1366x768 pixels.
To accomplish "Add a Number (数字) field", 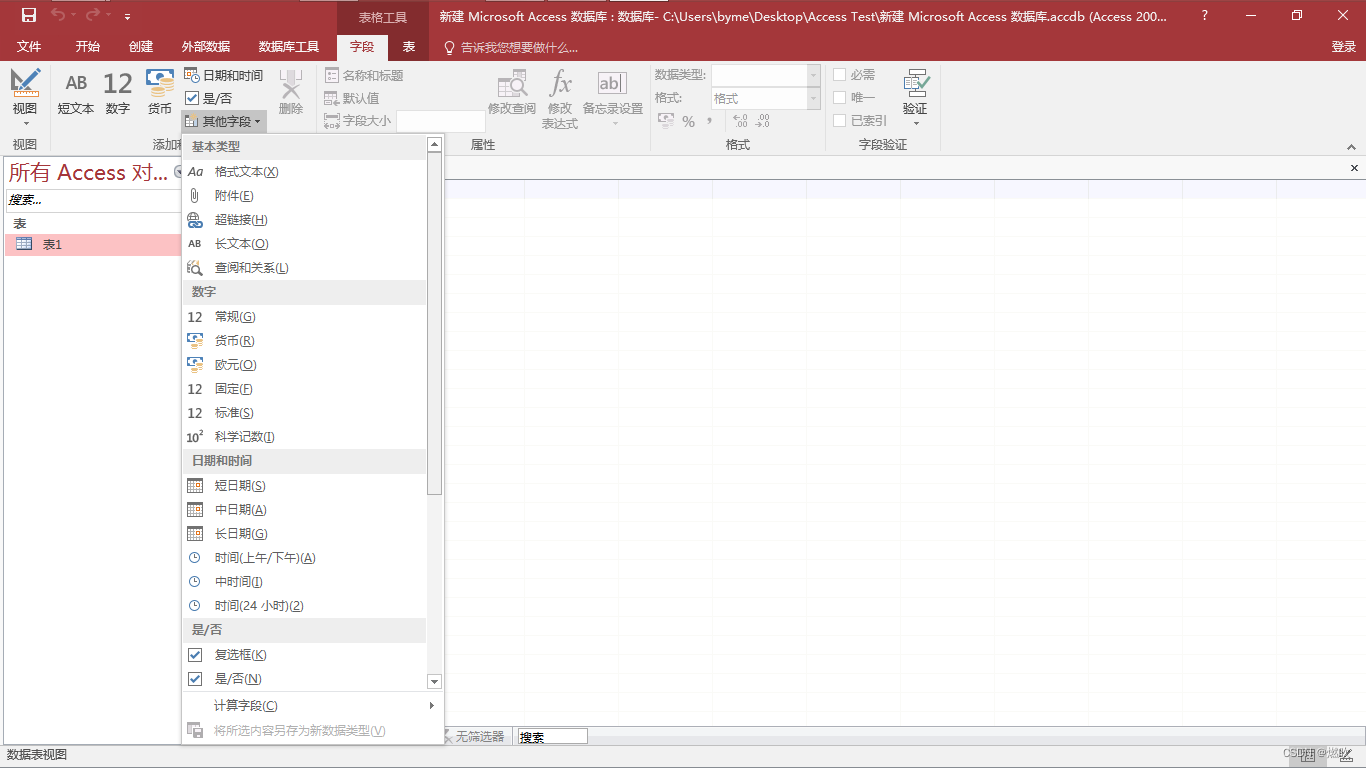I will [x=118, y=93].
